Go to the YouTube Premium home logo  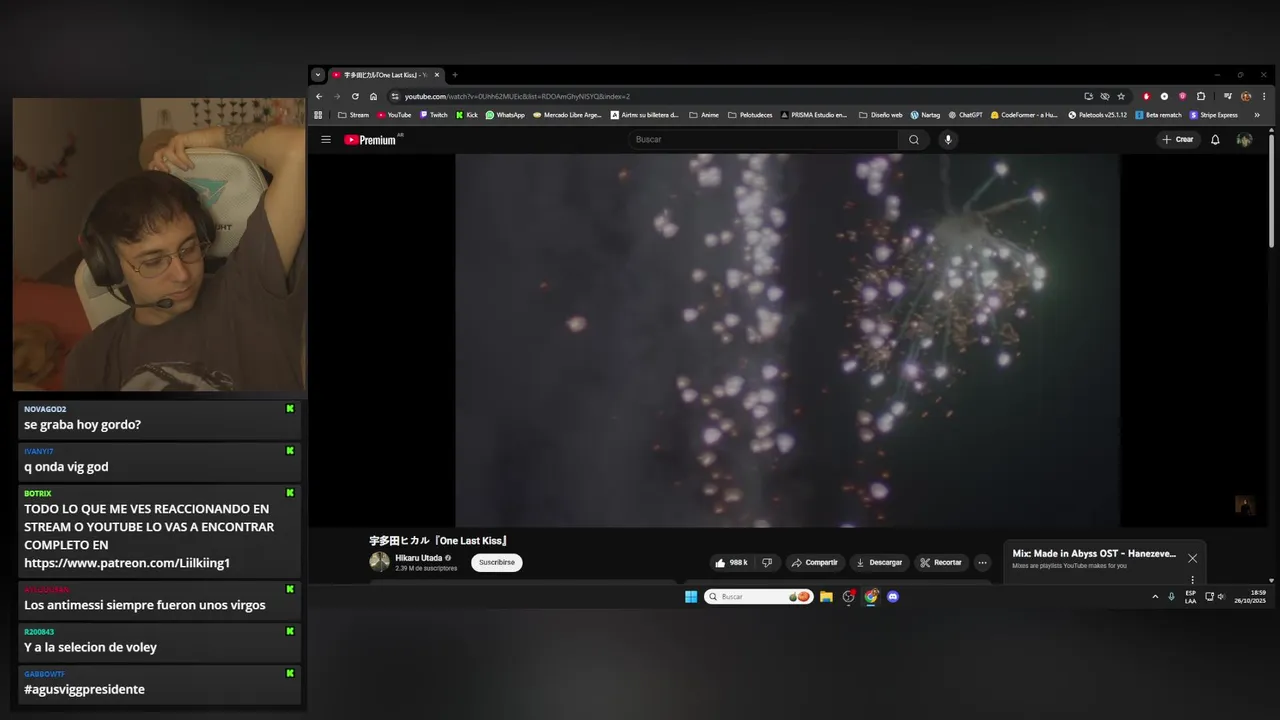click(371, 140)
